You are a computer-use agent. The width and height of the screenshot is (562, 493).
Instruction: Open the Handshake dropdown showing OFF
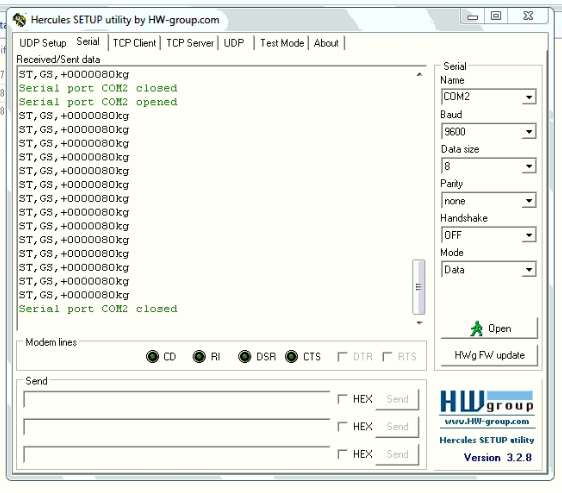point(529,235)
